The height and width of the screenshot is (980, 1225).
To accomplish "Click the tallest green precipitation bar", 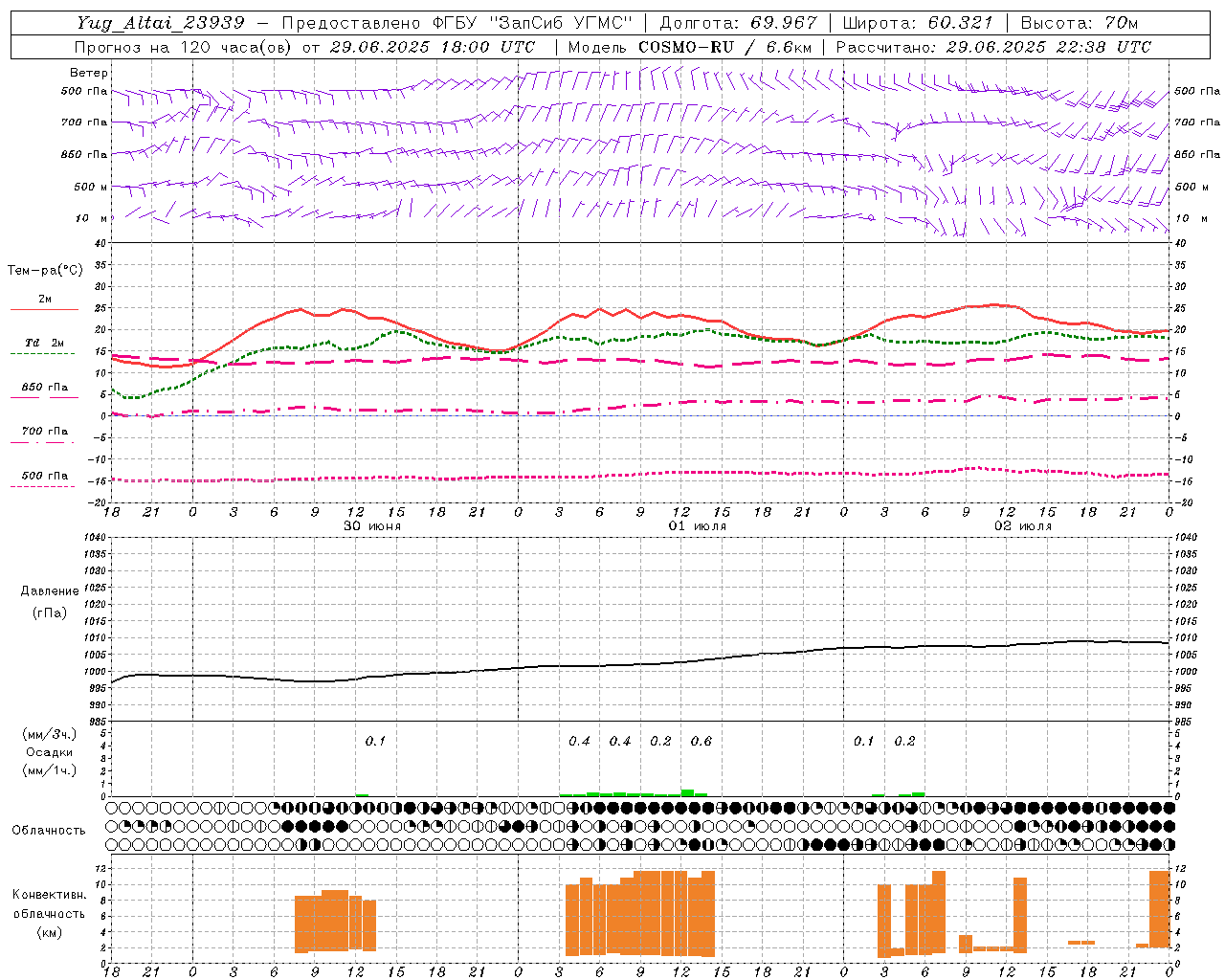I will point(687,792).
